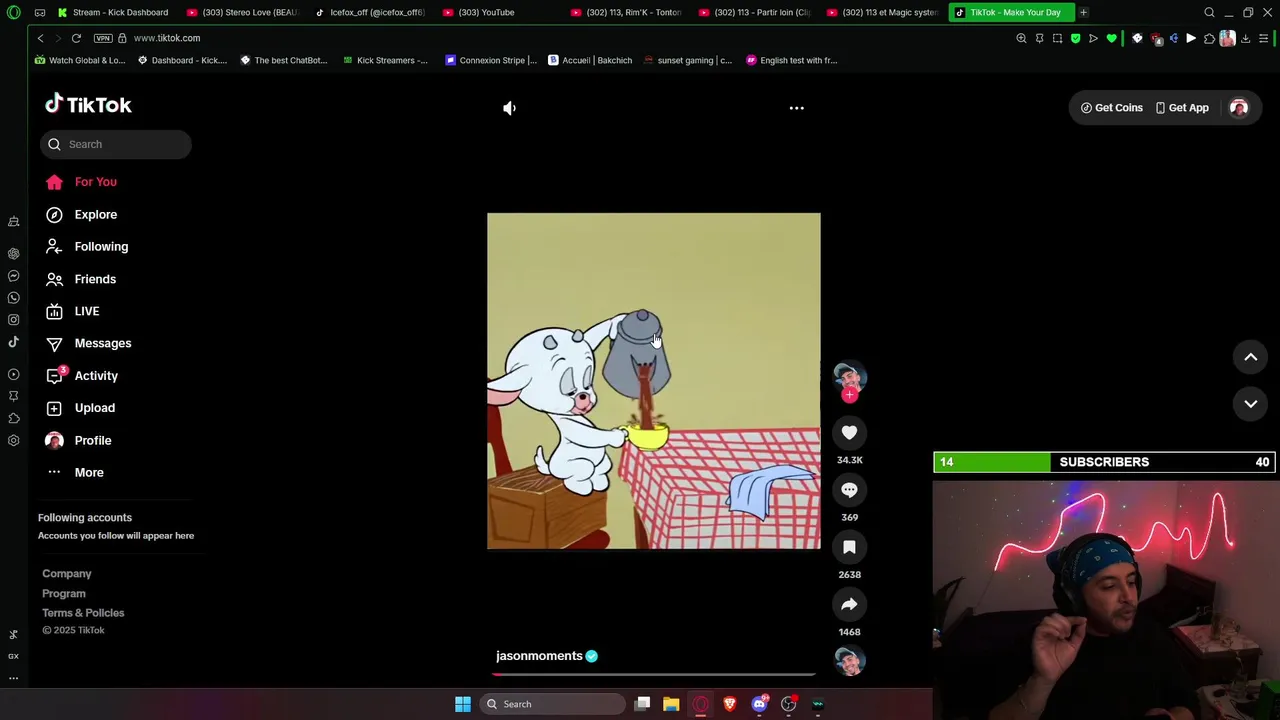This screenshot has width=1280, height=720.
Task: Open the Windows Start menu
Action: click(x=462, y=704)
